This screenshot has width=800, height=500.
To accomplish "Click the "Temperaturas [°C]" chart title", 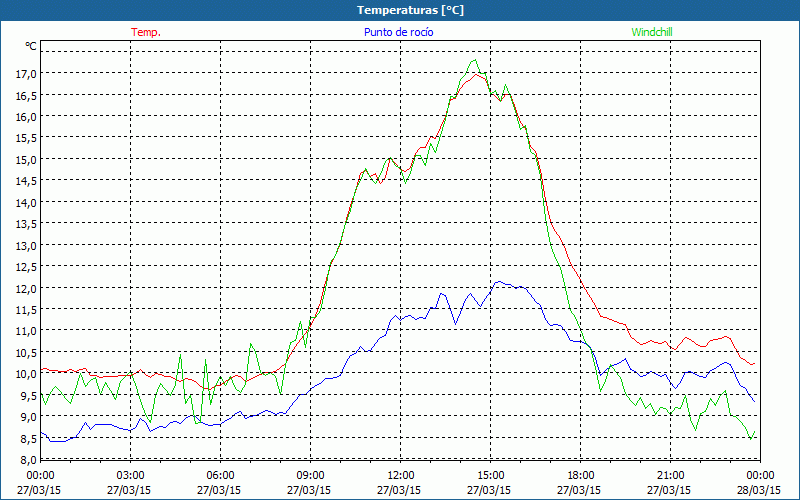I will click(x=410, y=10).
